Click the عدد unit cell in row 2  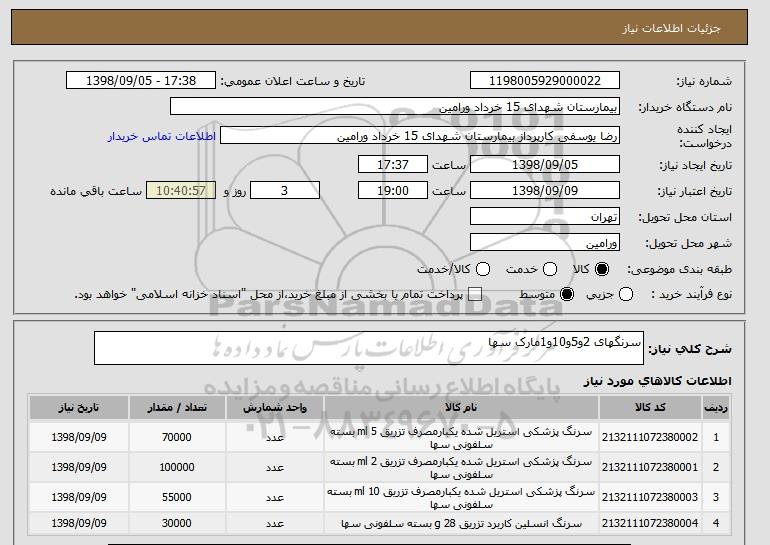click(x=275, y=467)
